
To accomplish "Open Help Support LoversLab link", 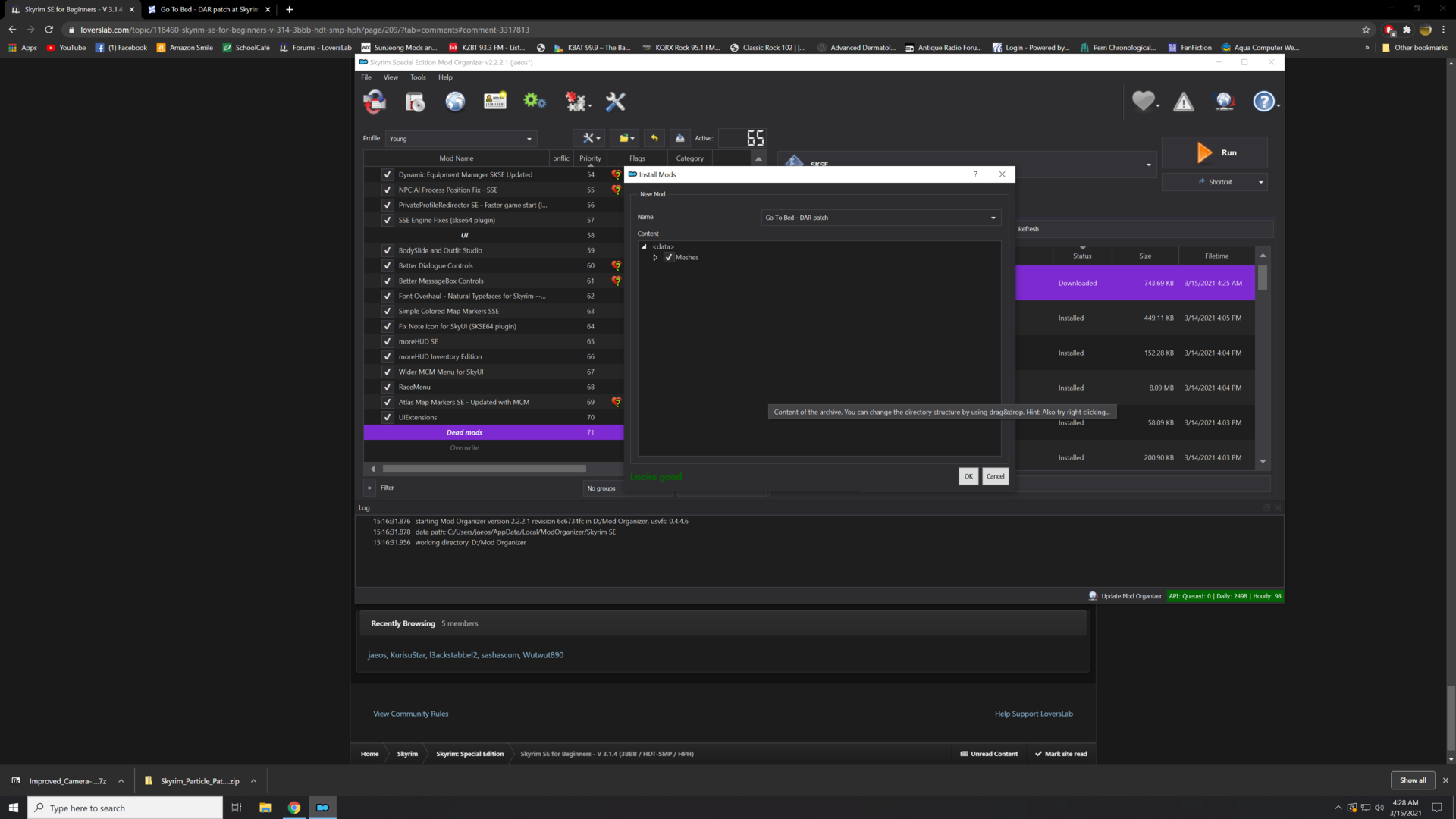I will [1034, 714].
